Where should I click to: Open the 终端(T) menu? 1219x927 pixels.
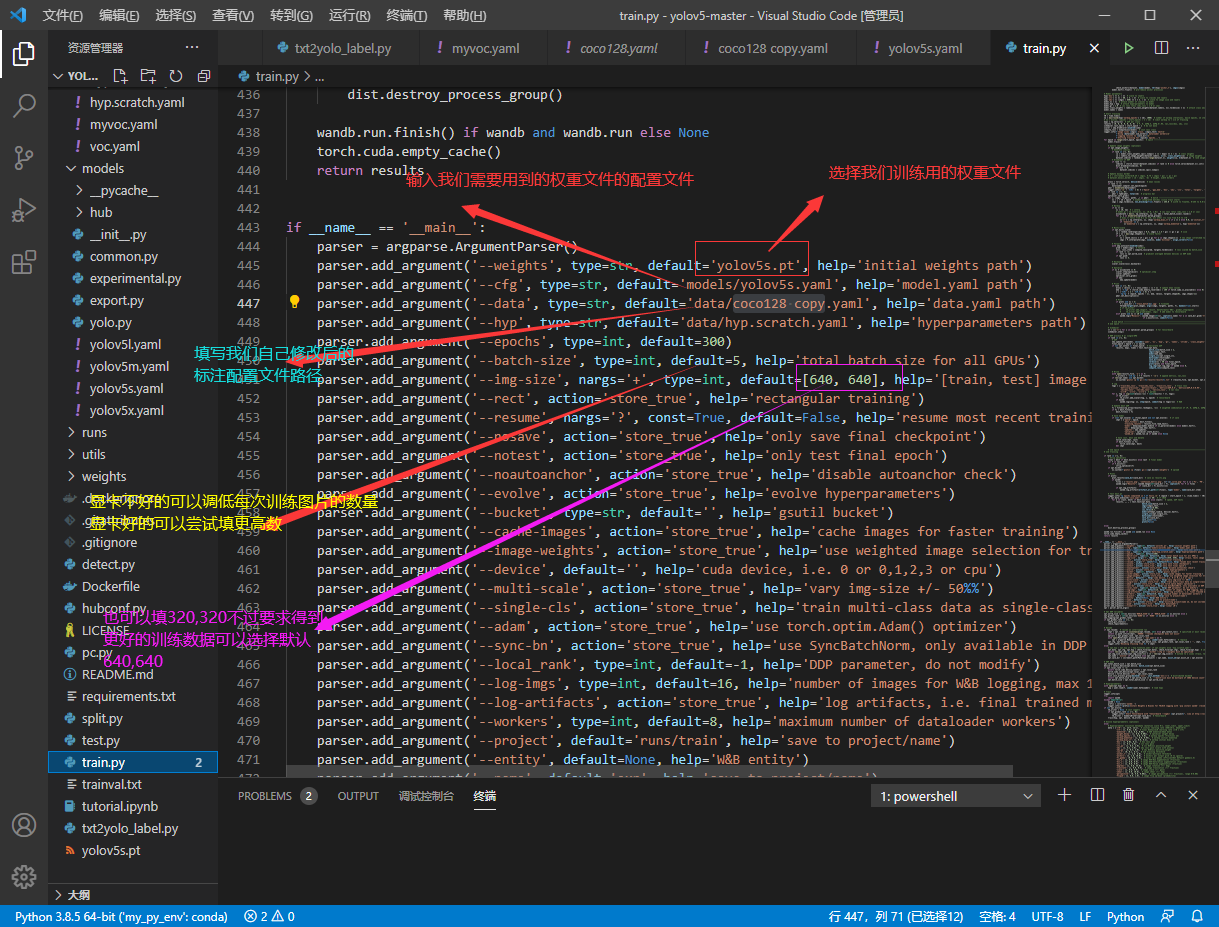point(407,15)
